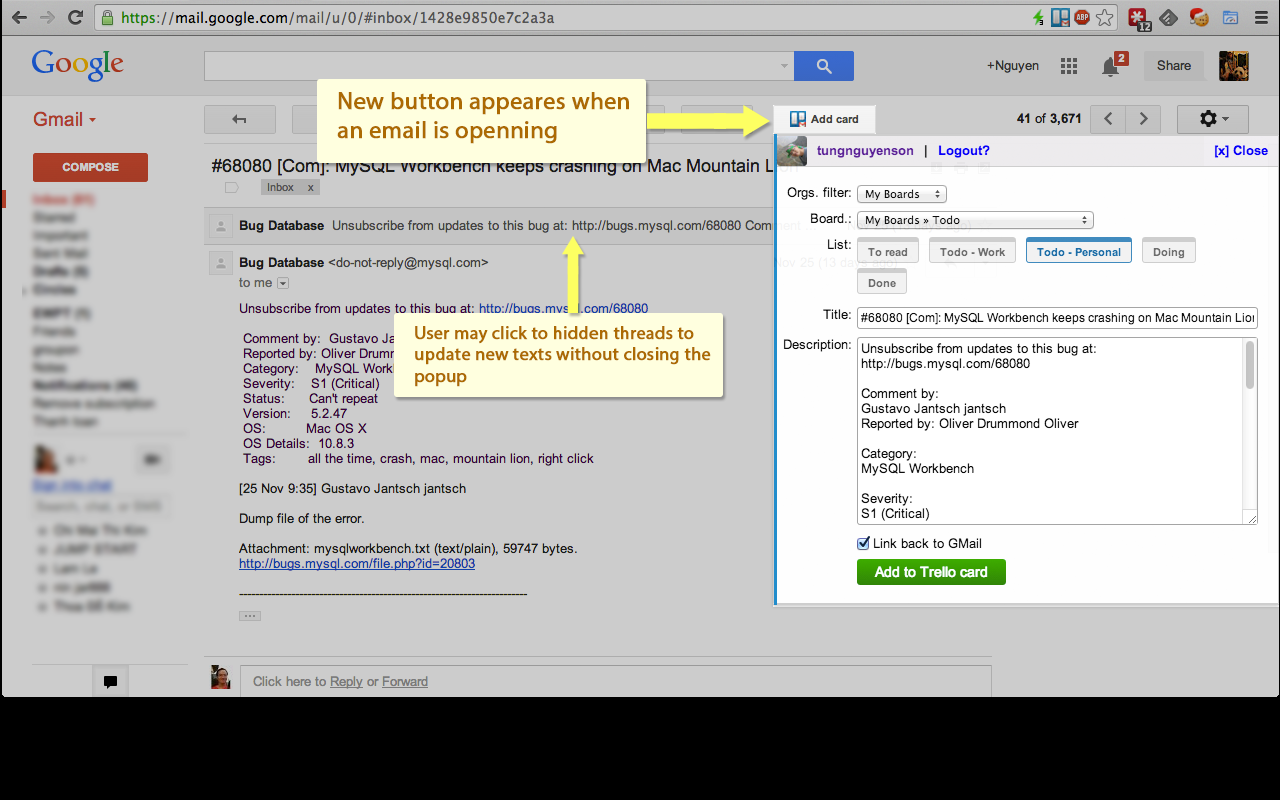Open the Orgs. filter My Boards dropdown
This screenshot has height=800, width=1280.
click(901, 193)
